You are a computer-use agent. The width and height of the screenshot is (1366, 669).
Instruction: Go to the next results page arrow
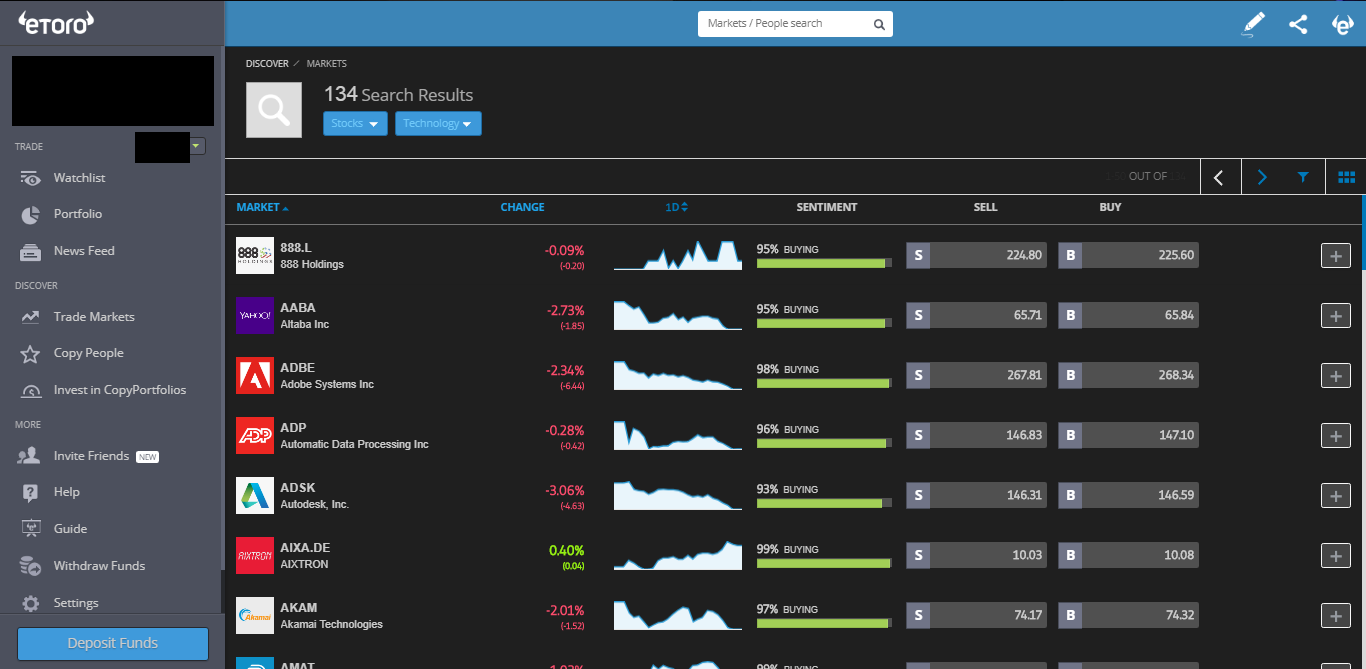[1262, 177]
